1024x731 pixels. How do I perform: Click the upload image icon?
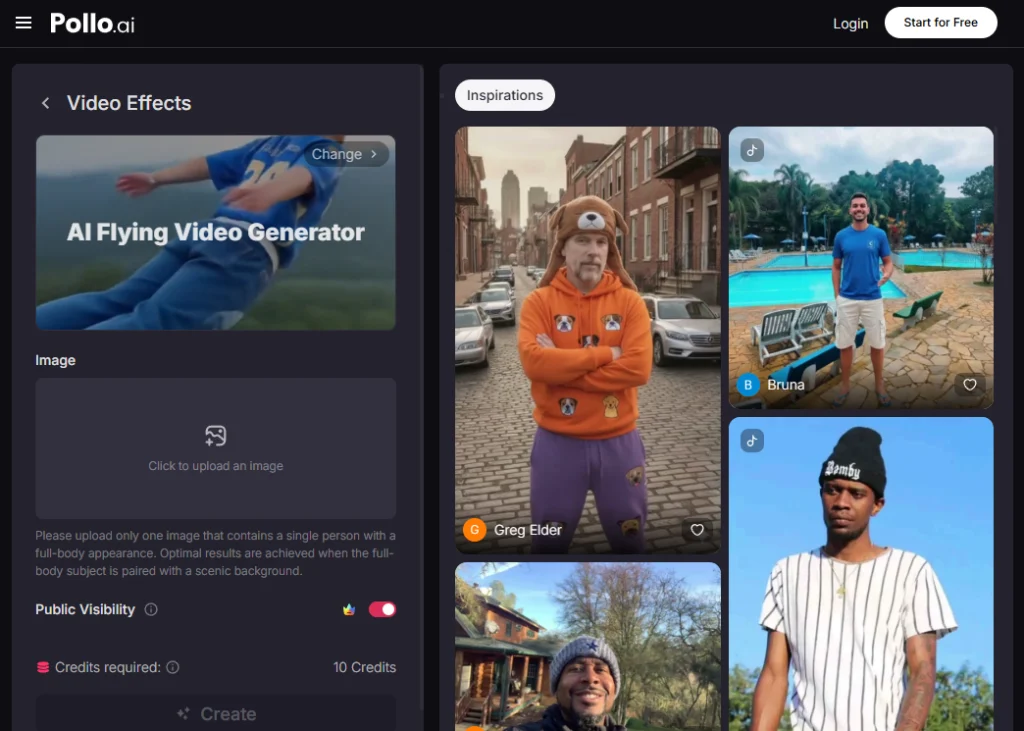(216, 436)
